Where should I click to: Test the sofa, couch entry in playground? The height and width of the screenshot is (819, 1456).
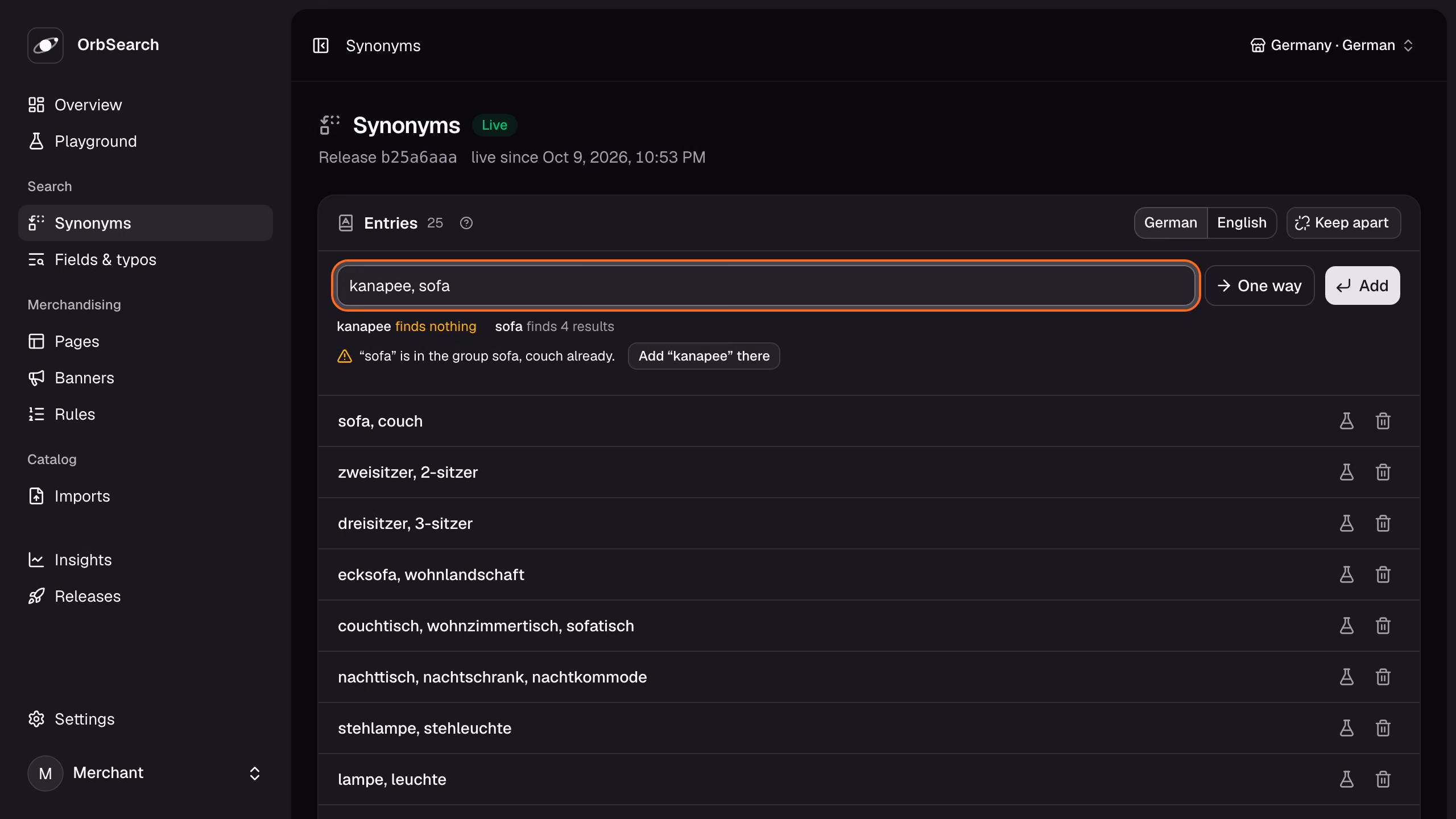click(1347, 421)
